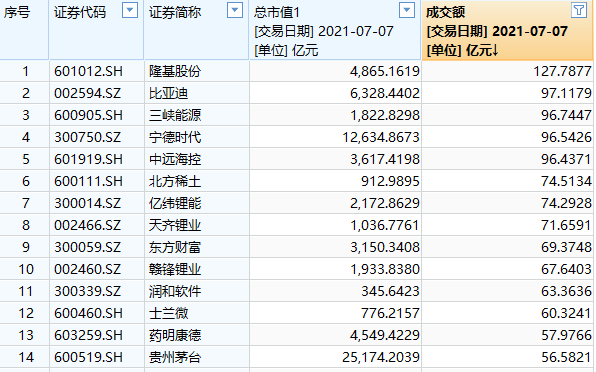Select code cell 600519.SH
Viewport: 596px width, 372px height.
point(97,358)
